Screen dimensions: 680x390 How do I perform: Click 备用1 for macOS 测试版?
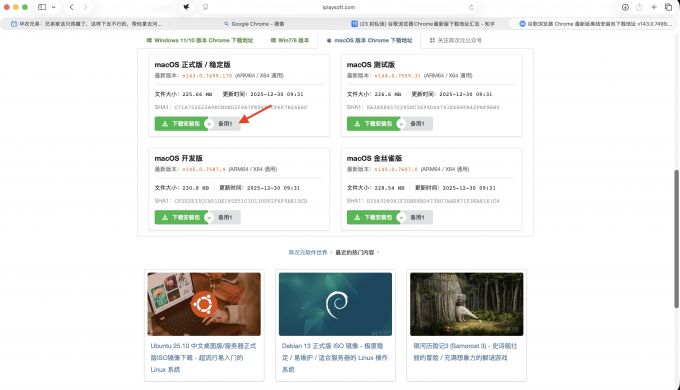click(x=417, y=124)
